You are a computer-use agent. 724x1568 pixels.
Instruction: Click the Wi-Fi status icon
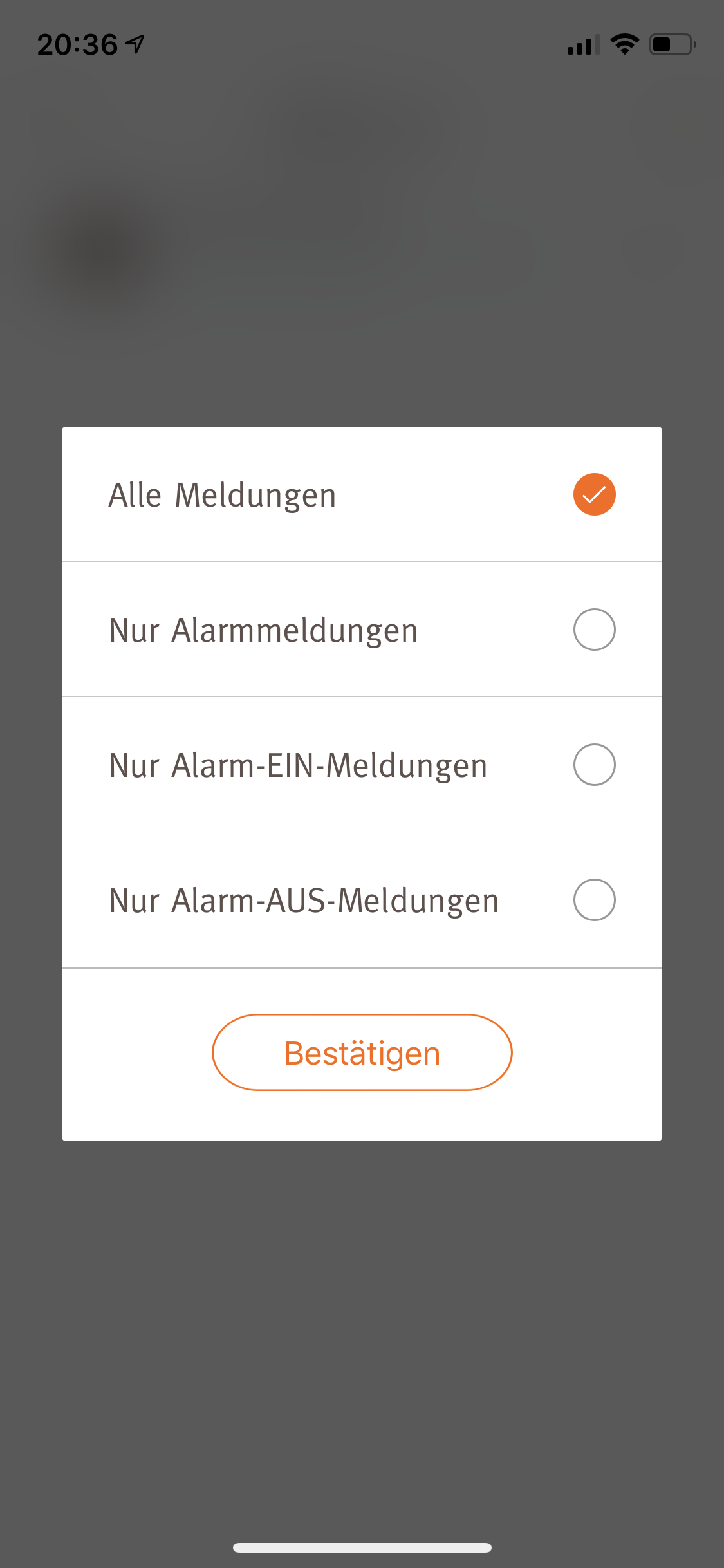(624, 44)
